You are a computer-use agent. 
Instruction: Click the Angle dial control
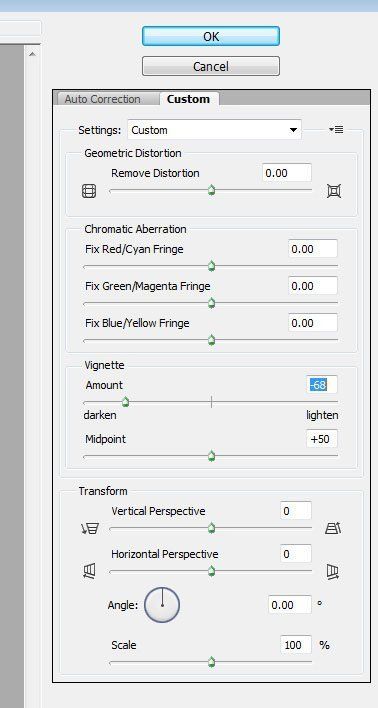(x=162, y=605)
